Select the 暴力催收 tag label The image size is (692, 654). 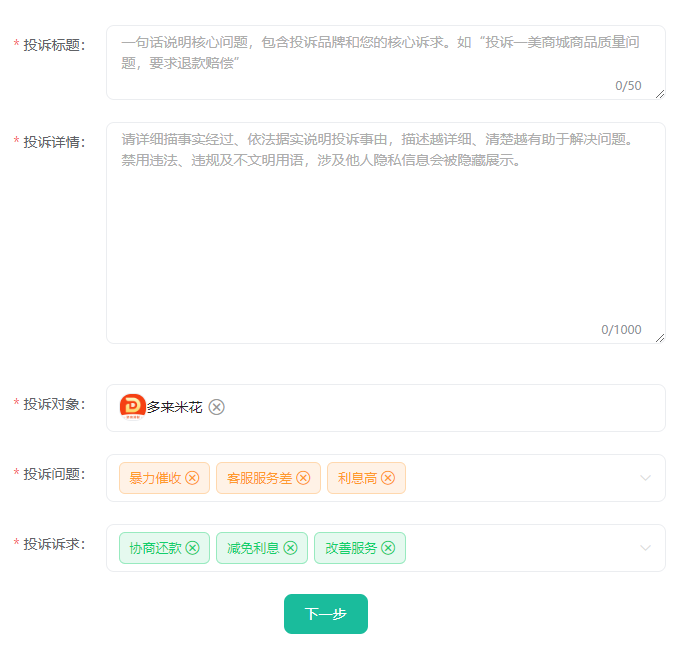(155, 478)
